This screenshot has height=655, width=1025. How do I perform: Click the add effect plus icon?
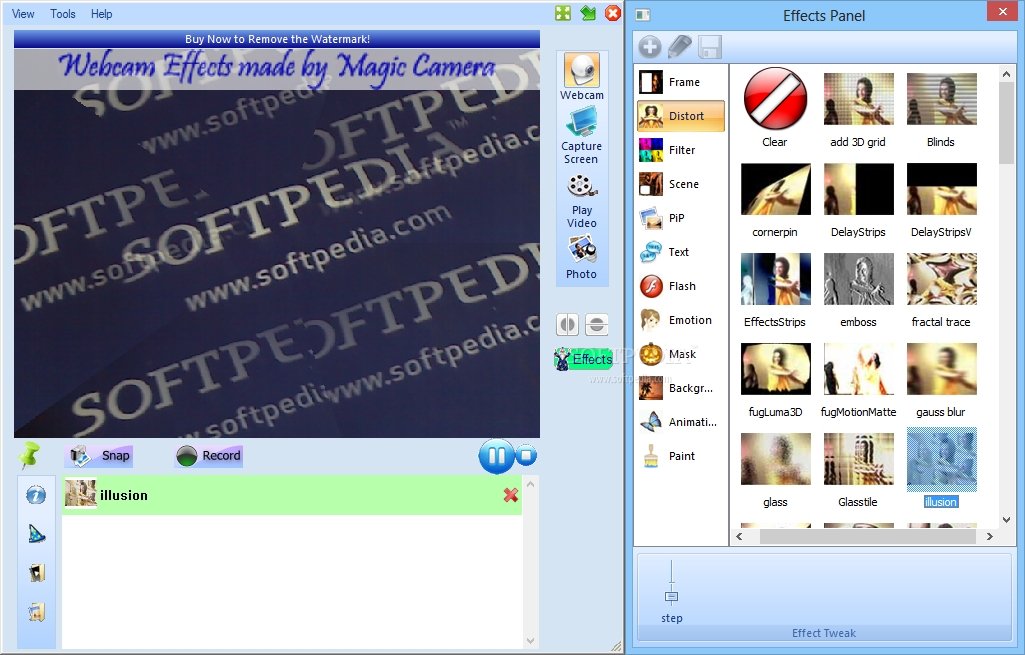click(x=650, y=46)
